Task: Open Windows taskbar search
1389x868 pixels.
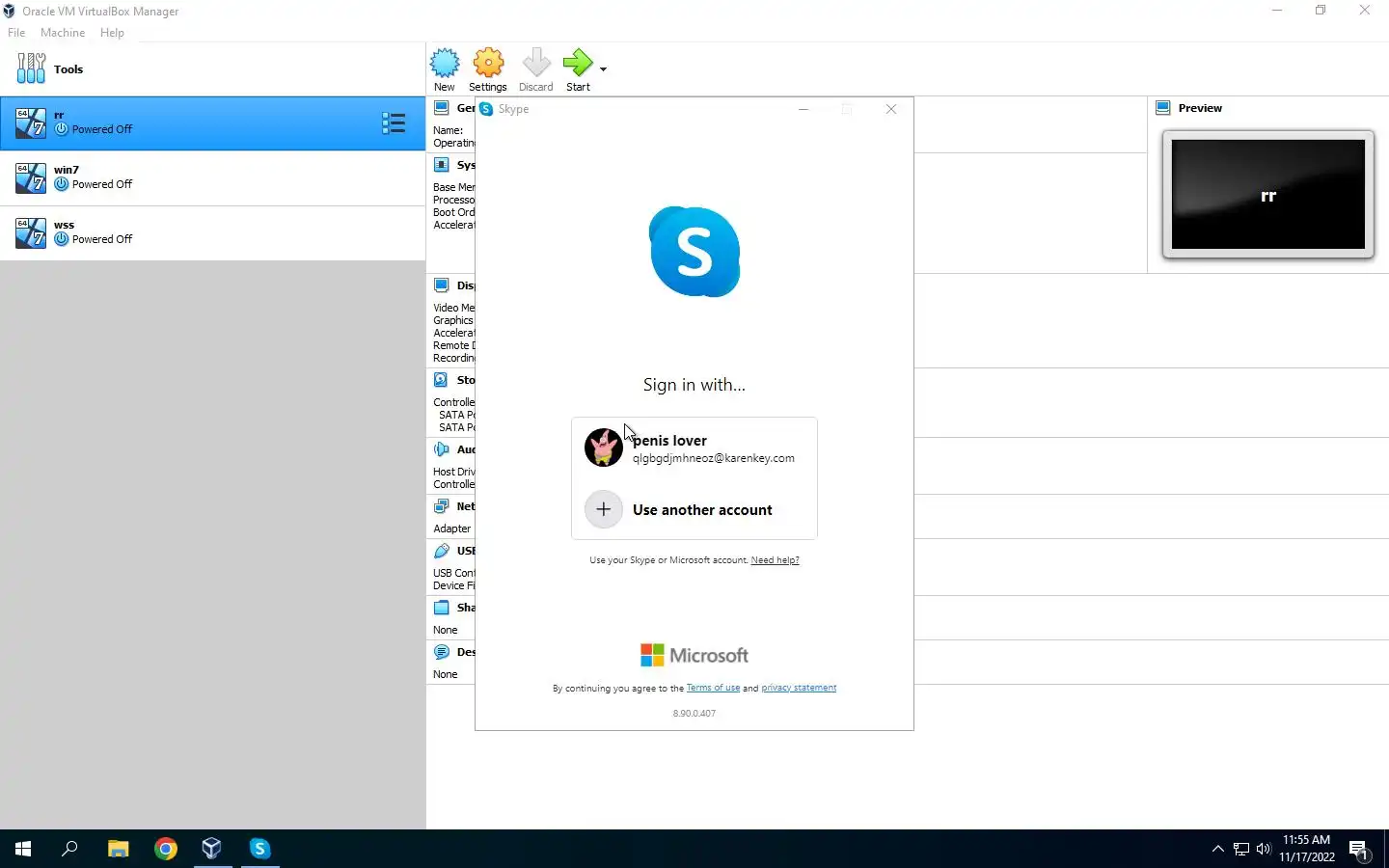Action: (69, 849)
